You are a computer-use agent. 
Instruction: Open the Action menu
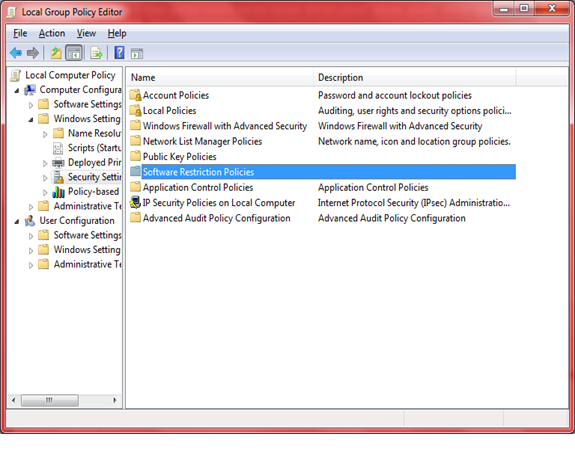52,33
